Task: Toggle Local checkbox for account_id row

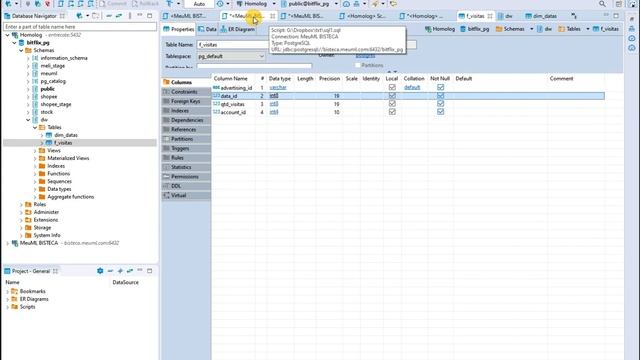Action: click(x=392, y=112)
